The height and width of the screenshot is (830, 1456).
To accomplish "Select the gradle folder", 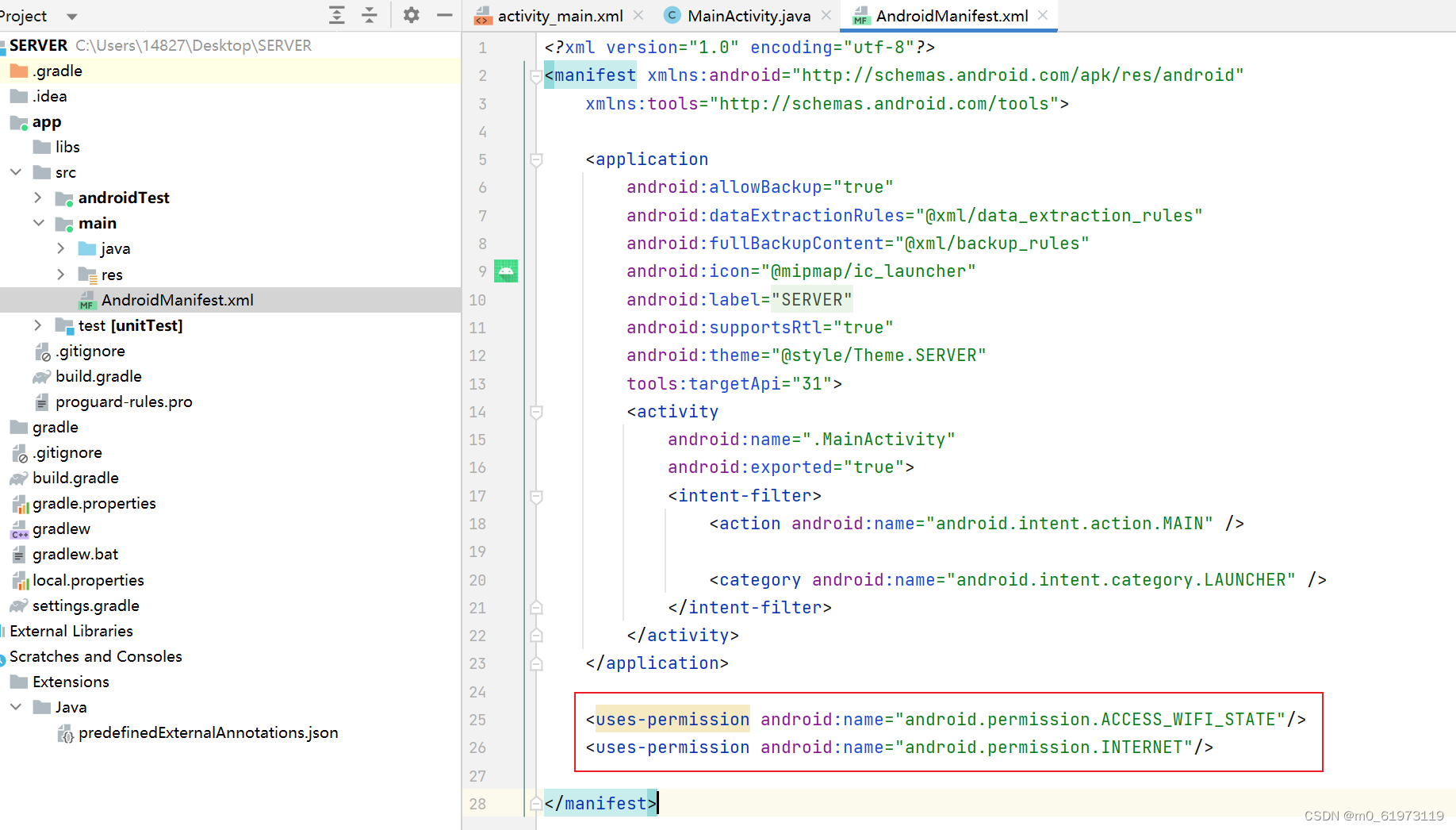I will (230, 427).
